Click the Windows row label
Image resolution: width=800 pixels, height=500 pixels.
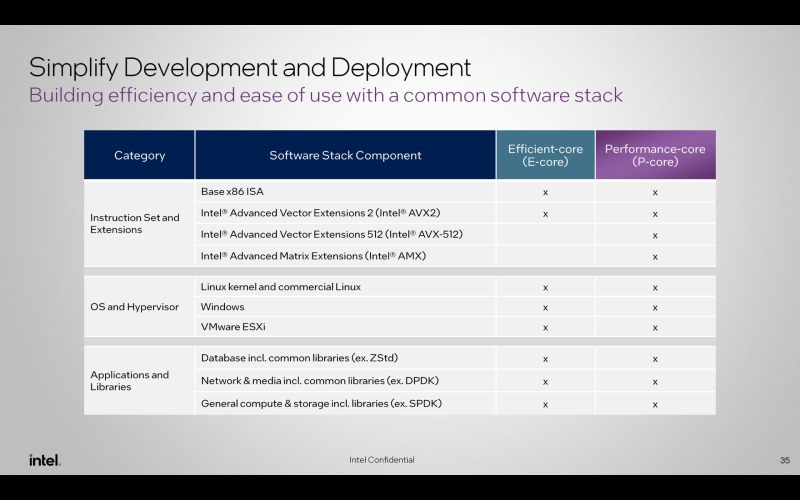(222, 307)
